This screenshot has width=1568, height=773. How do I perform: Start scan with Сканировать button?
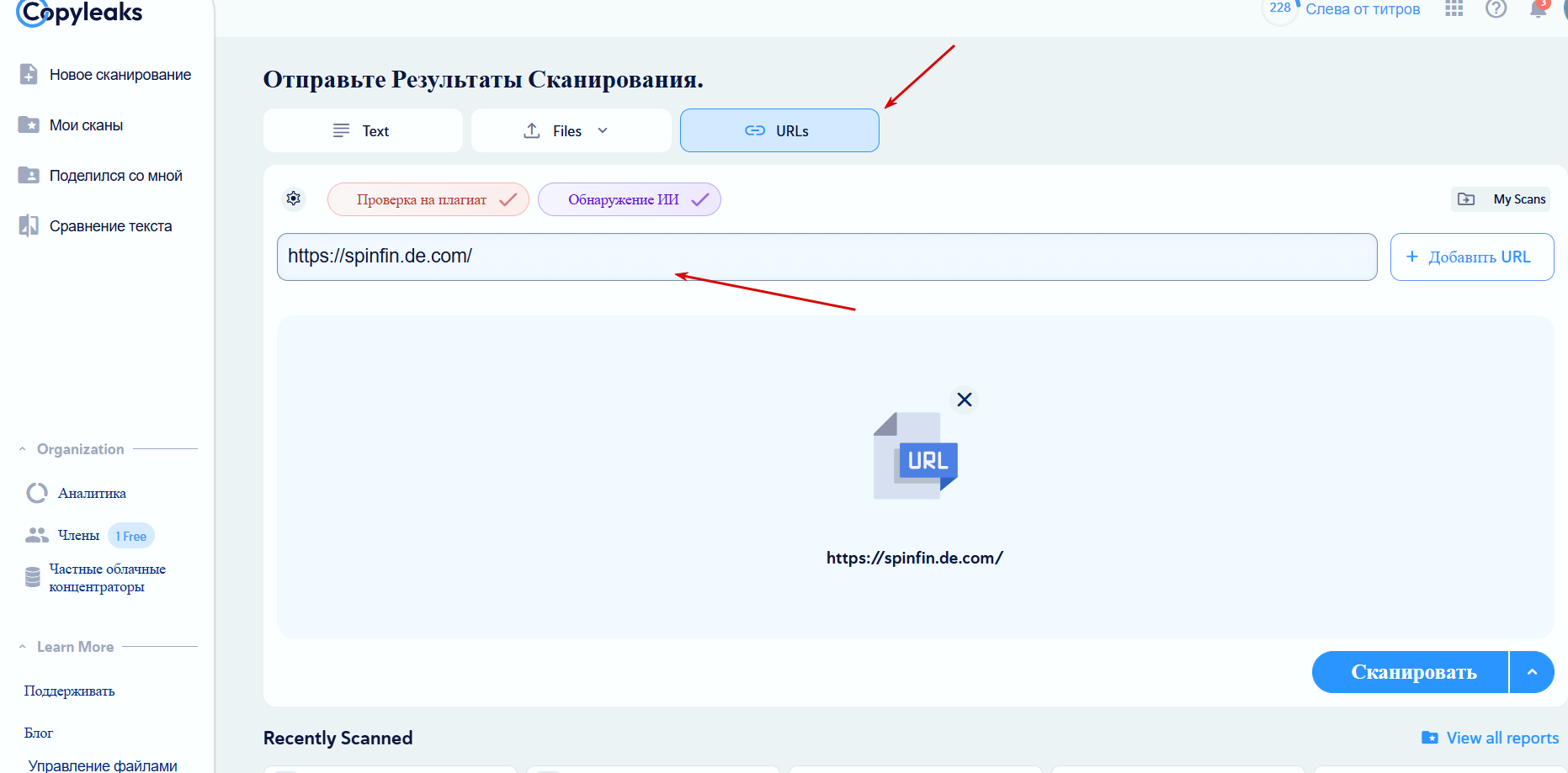point(1410,672)
